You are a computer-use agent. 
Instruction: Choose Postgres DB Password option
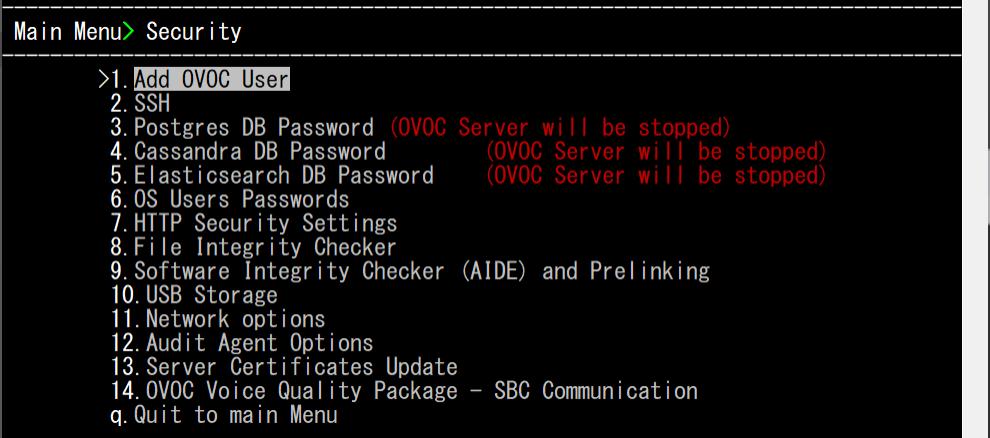(x=254, y=127)
